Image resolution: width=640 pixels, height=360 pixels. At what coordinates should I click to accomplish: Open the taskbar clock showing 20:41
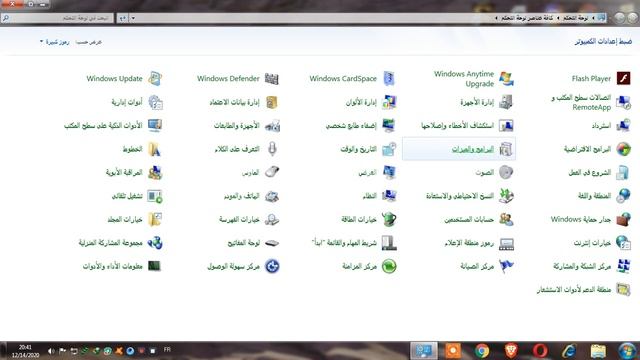tap(25, 351)
